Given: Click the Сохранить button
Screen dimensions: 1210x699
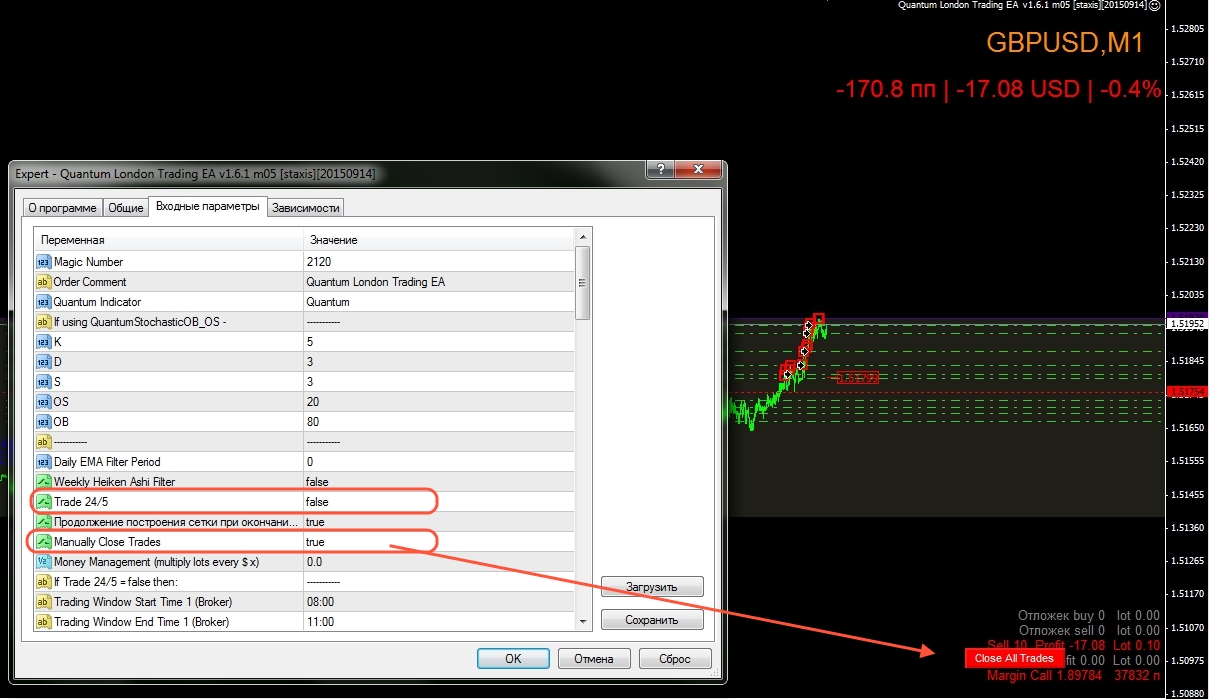Looking at the screenshot, I should pos(652,620).
